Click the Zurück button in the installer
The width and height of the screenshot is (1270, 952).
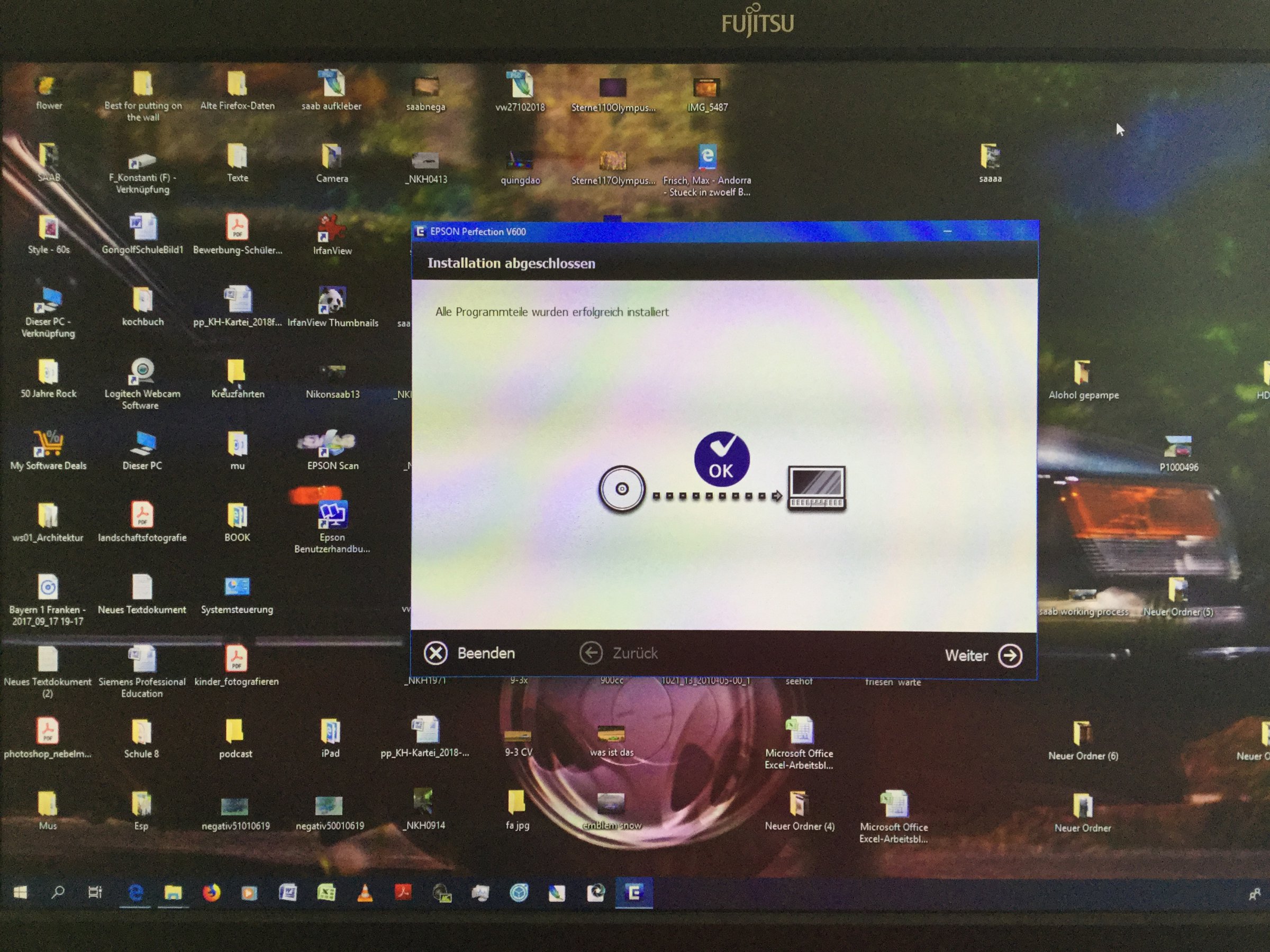tap(619, 653)
